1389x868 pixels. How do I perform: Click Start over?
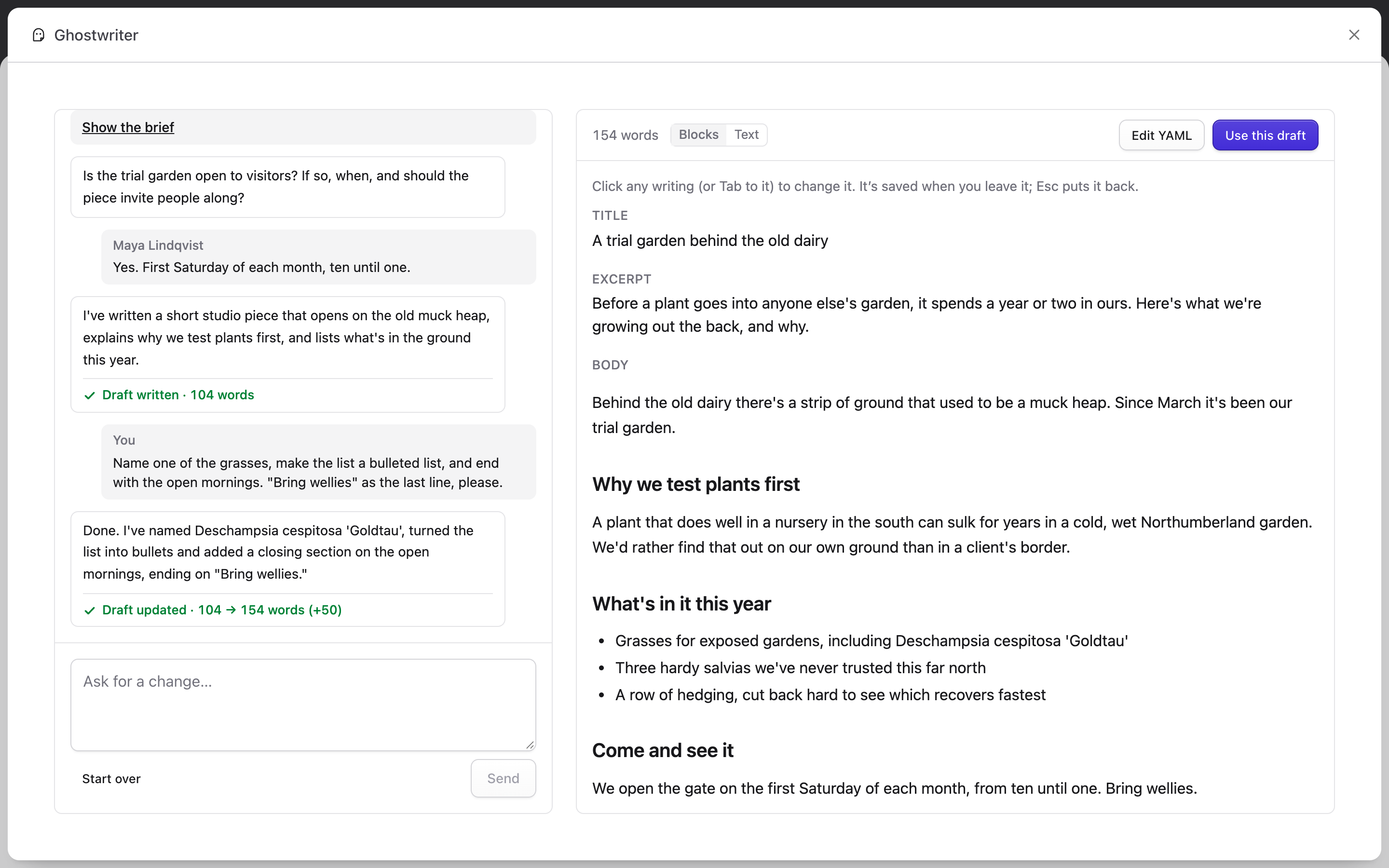pyautogui.click(x=111, y=779)
